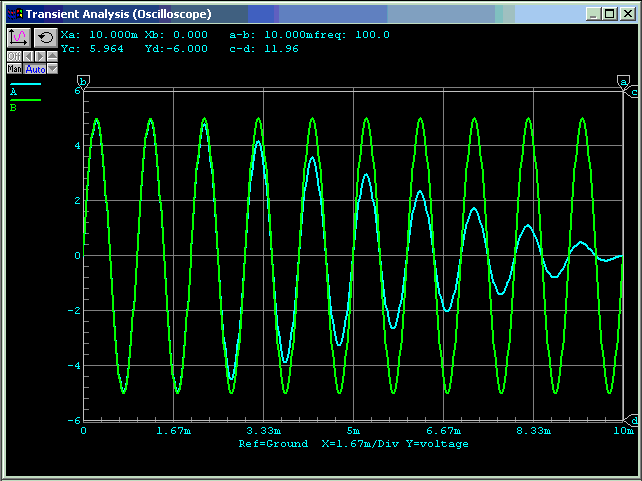Screen dimensions: 642x481
Task: Click cursor marker a at top right
Action: (x=624, y=81)
